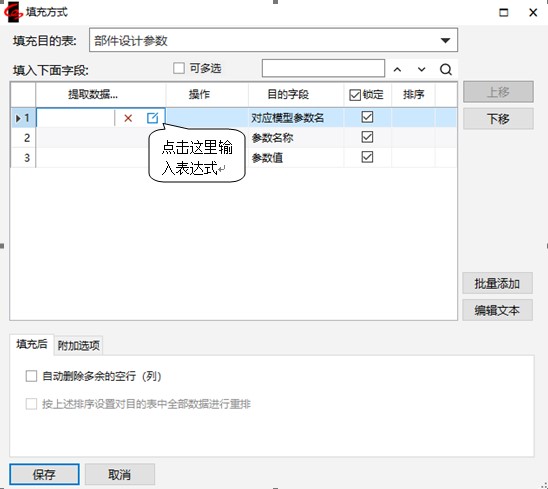Viewport: 548px width, 489px height.
Task: Click the red X clear icon in row 1
Action: pyautogui.click(x=128, y=118)
